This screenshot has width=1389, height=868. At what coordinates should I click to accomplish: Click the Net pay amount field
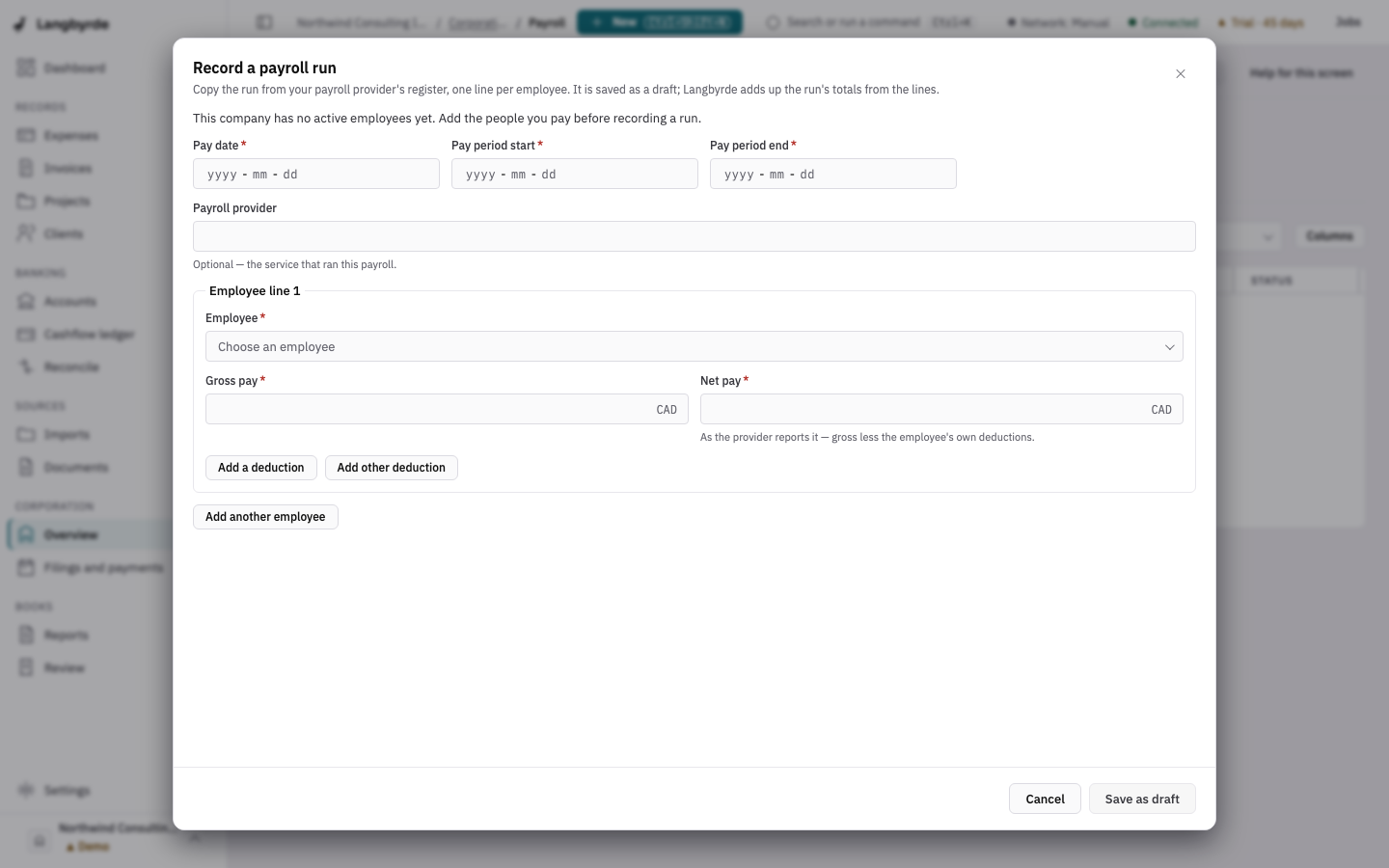941,409
